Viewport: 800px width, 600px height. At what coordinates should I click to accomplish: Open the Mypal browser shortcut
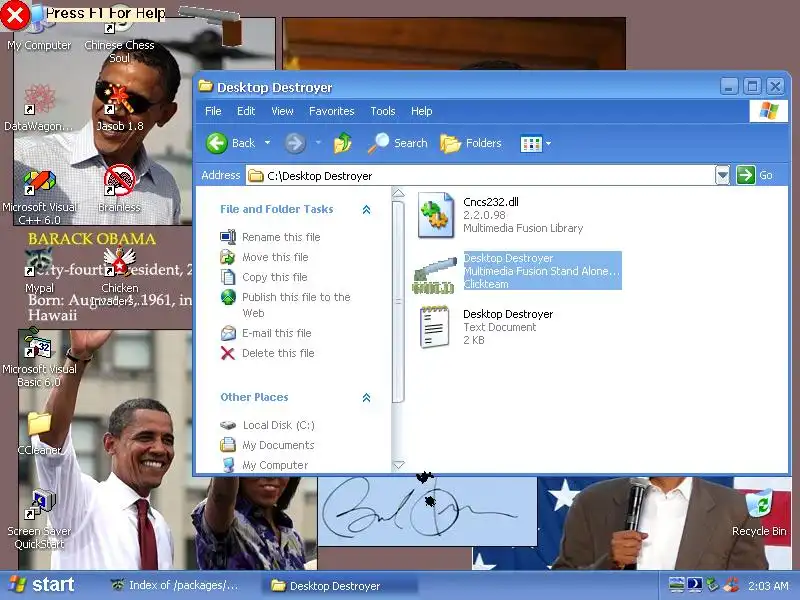[x=39, y=270]
